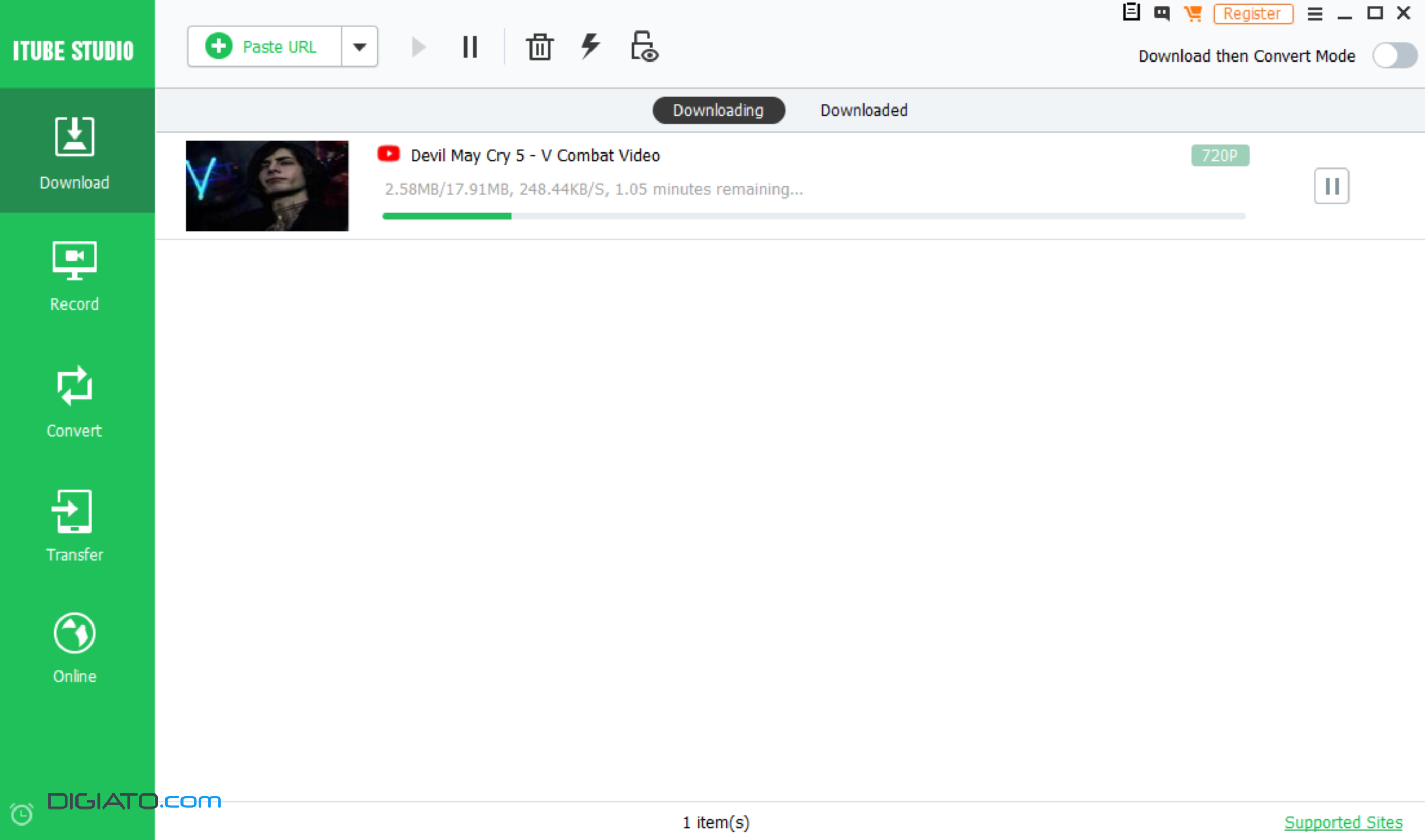
Task: Click the download speed status text
Action: (x=594, y=189)
